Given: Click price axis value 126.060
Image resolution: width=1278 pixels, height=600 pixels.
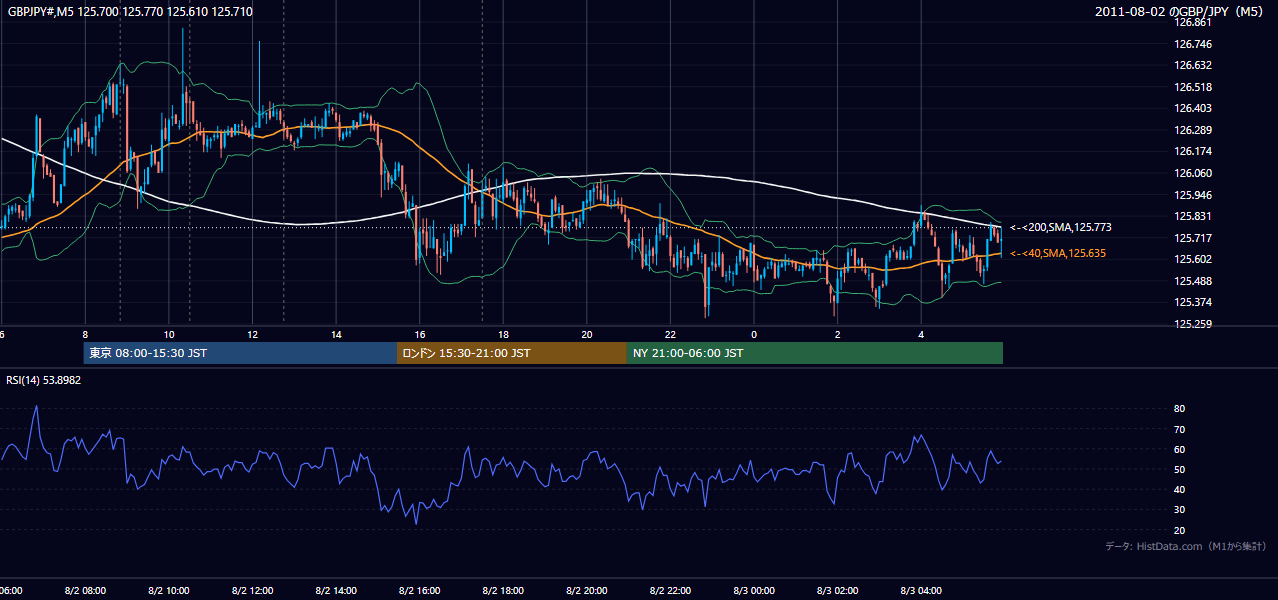Looking at the screenshot, I should [1194, 173].
